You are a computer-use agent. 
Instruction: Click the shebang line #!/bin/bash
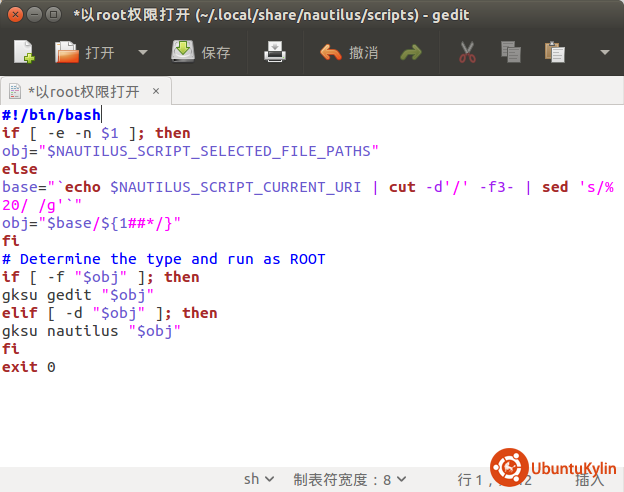pos(51,115)
